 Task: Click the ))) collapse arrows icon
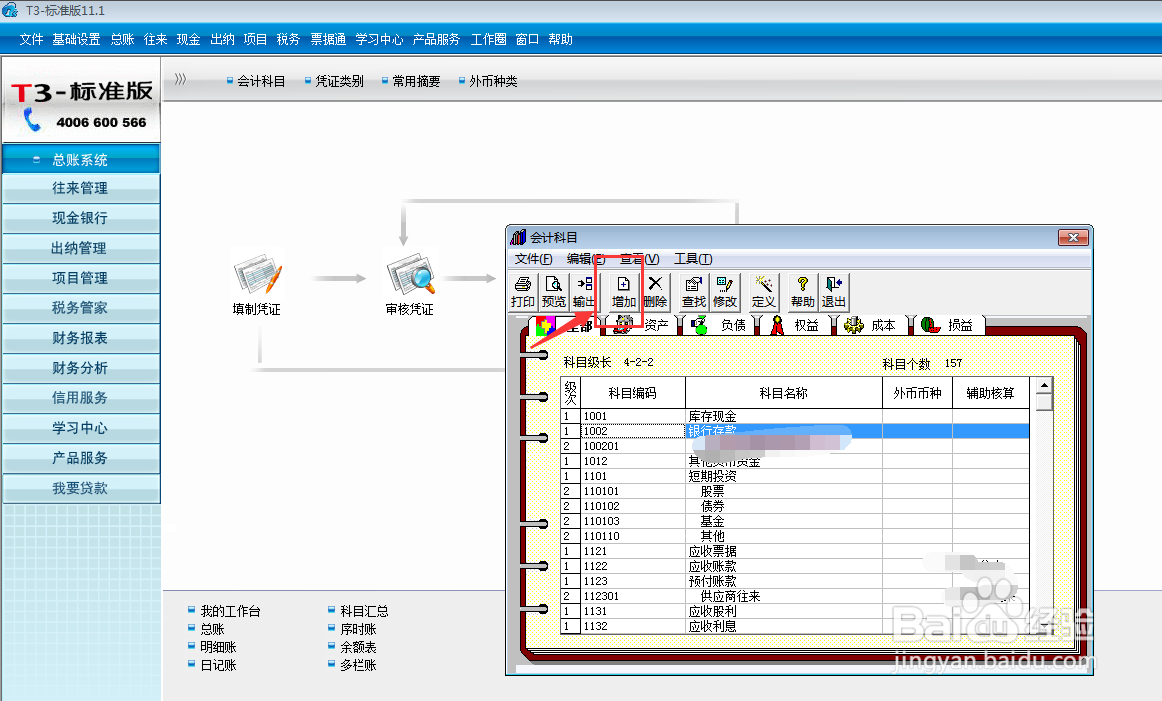(180, 79)
